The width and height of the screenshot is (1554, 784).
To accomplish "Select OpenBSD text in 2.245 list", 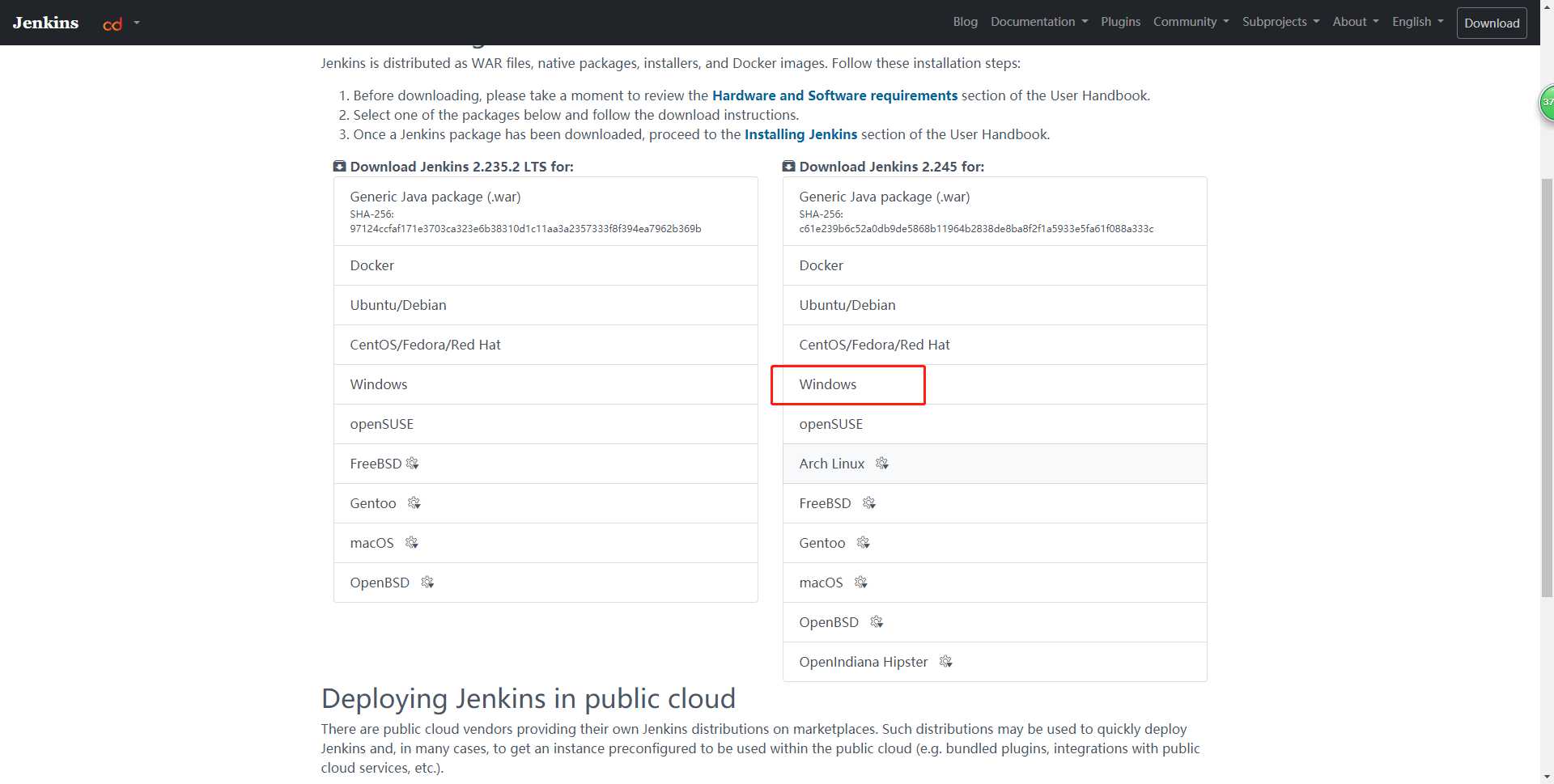I will click(x=829, y=622).
